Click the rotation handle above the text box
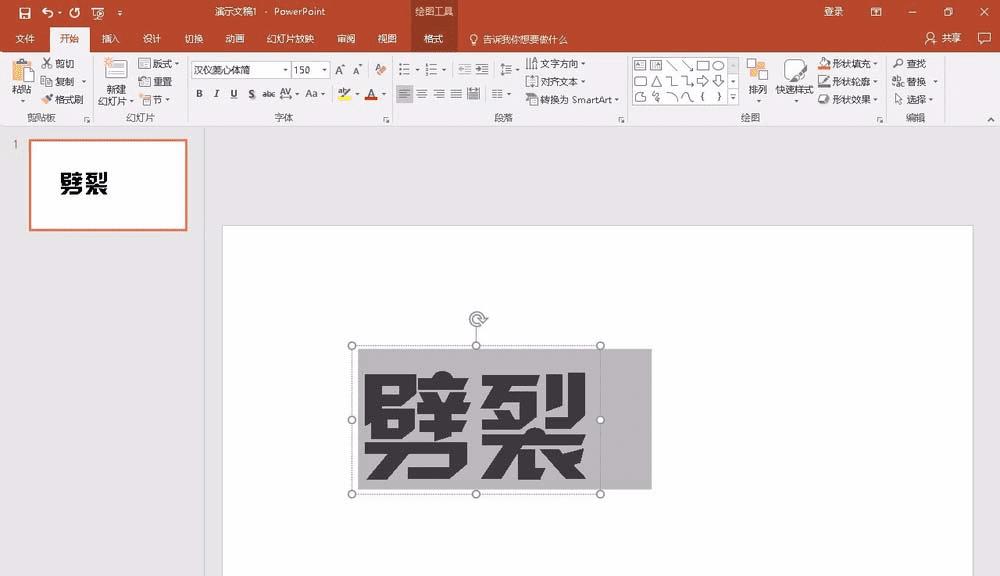 coord(478,318)
